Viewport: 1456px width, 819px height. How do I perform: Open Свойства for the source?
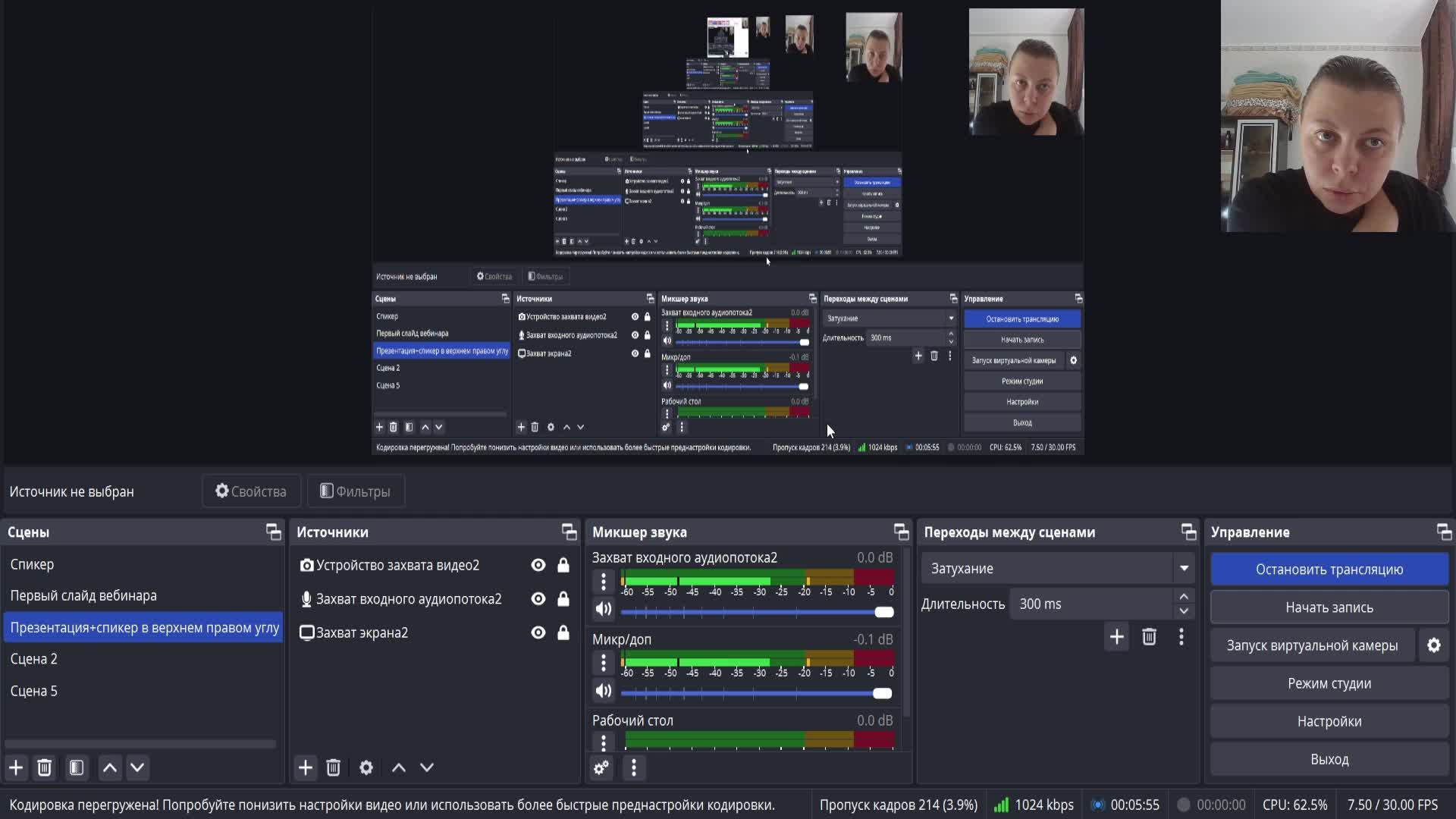(x=251, y=491)
